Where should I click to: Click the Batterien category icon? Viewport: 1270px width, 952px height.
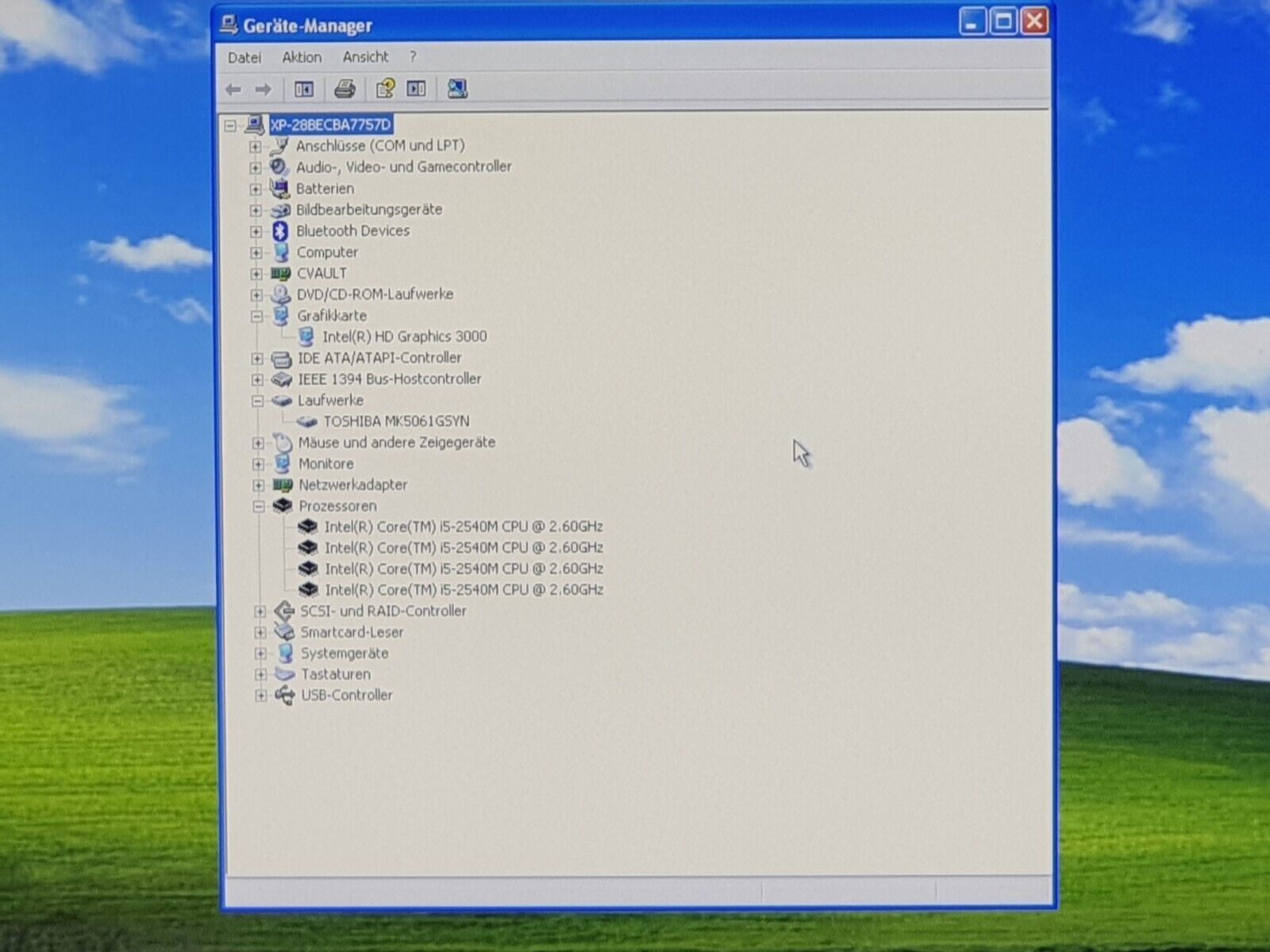(x=279, y=189)
